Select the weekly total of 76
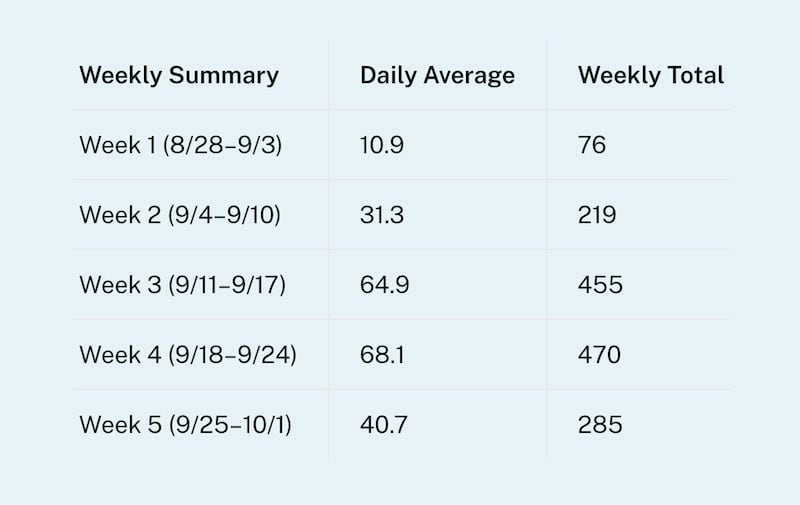This screenshot has width=800, height=505. tap(592, 145)
